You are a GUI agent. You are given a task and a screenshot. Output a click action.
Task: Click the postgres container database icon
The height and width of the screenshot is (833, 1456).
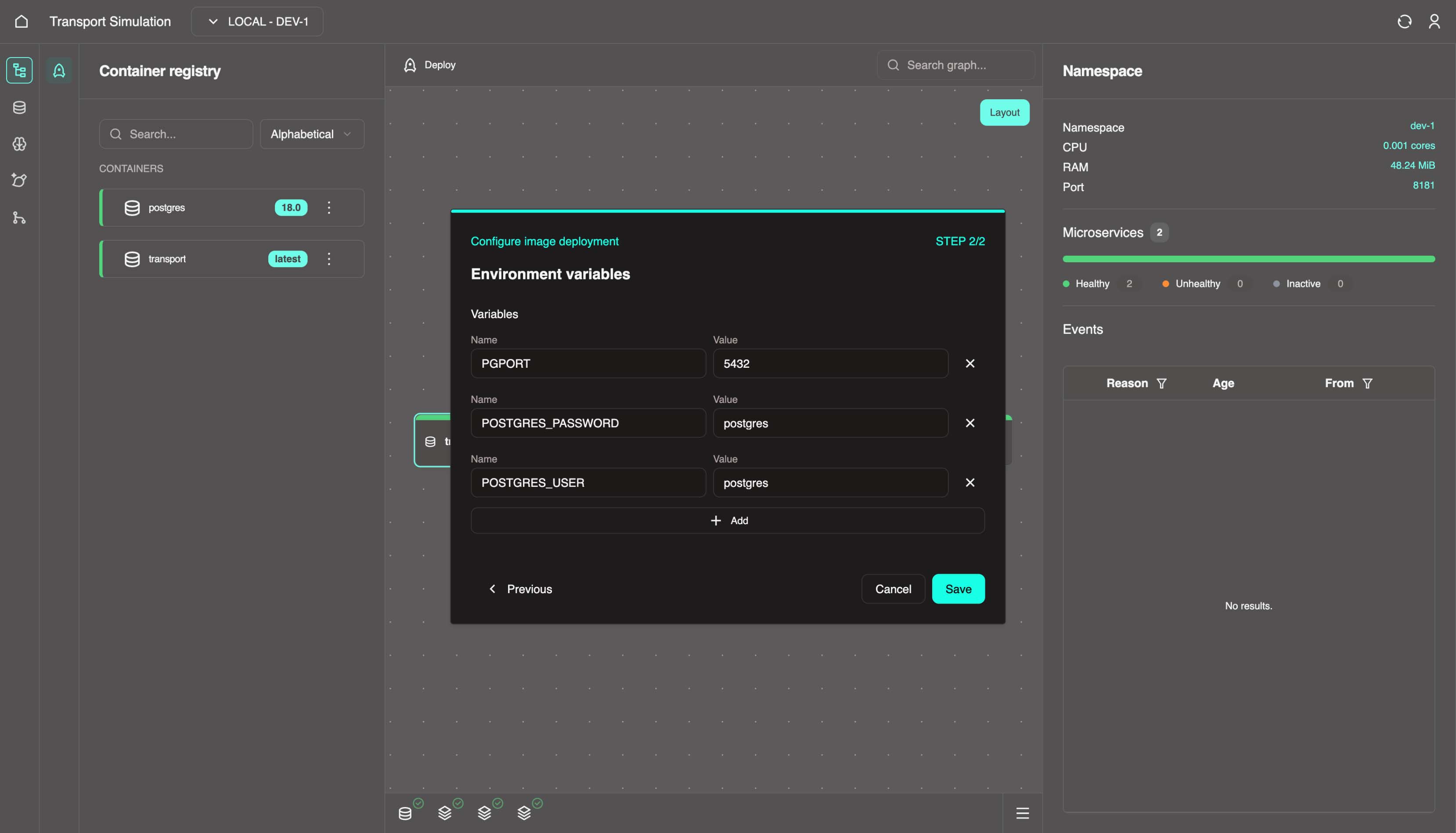pos(132,208)
